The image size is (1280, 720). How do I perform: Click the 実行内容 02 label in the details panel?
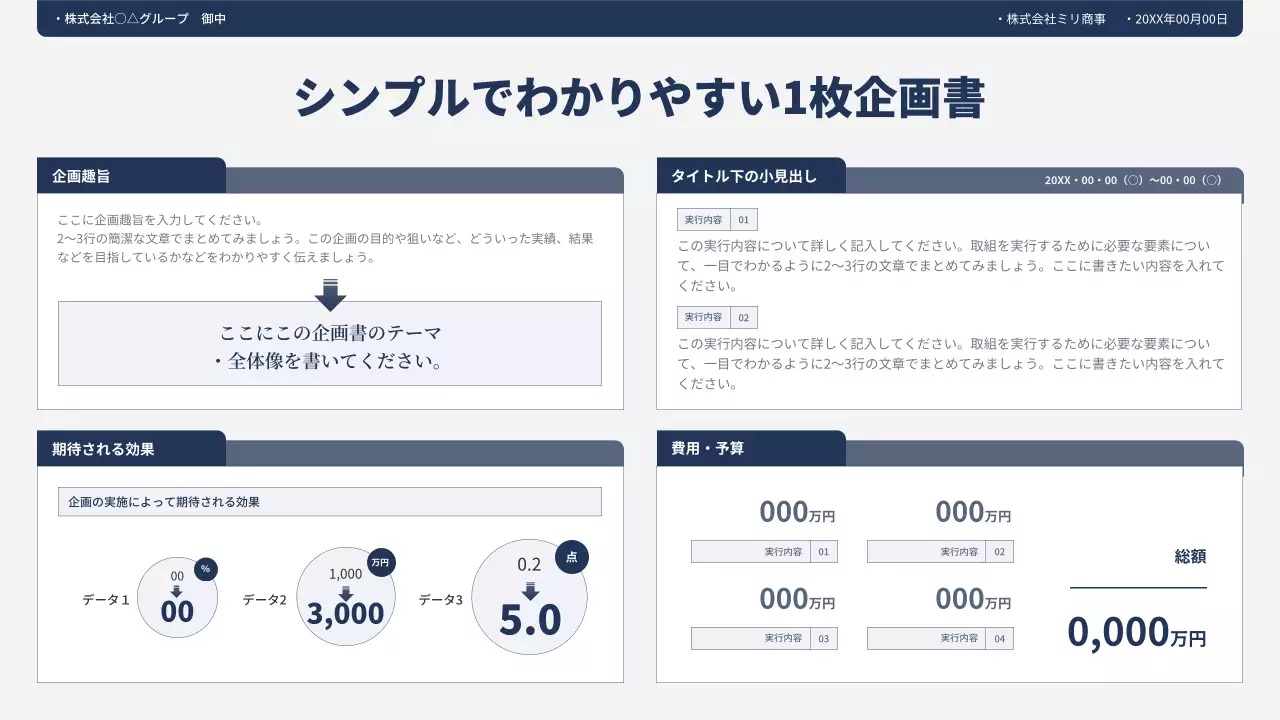pos(717,317)
